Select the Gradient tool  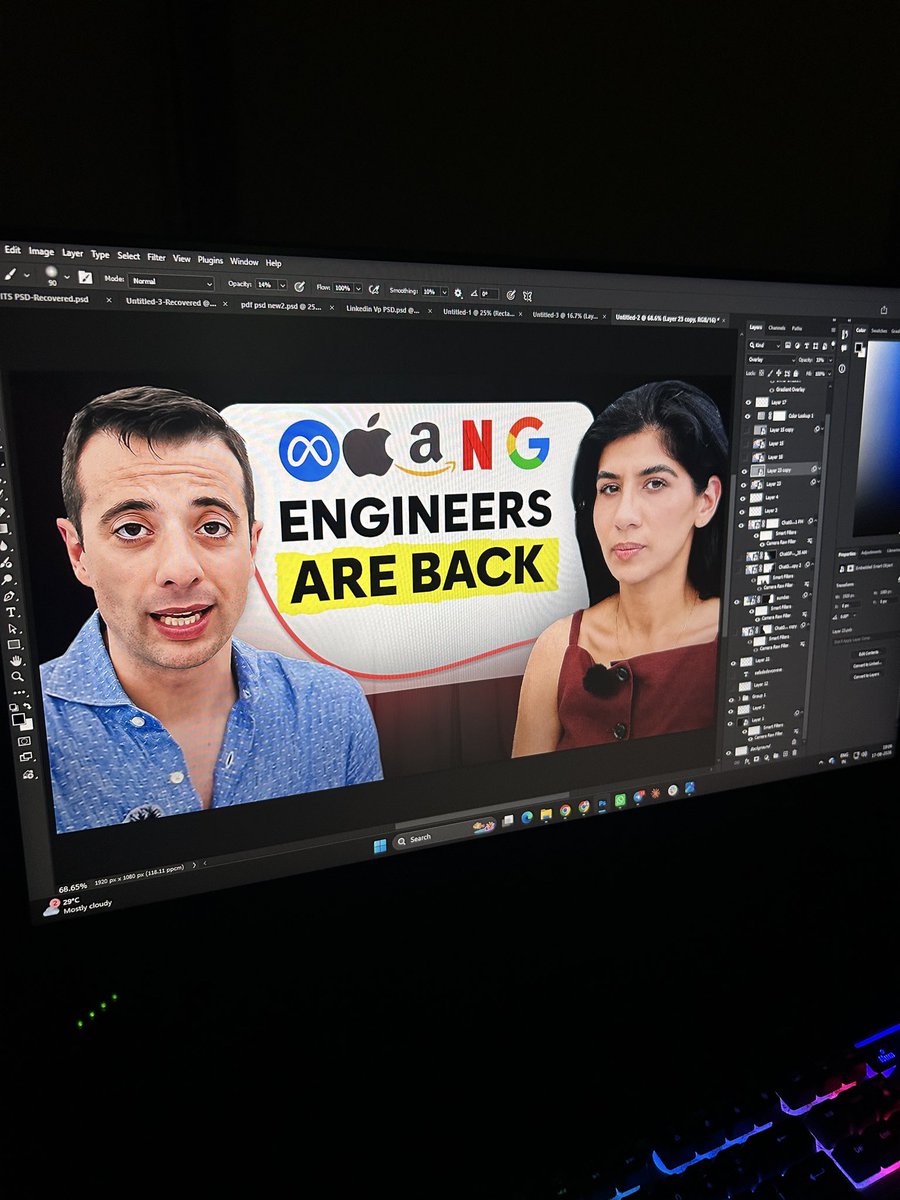click(x=3, y=529)
